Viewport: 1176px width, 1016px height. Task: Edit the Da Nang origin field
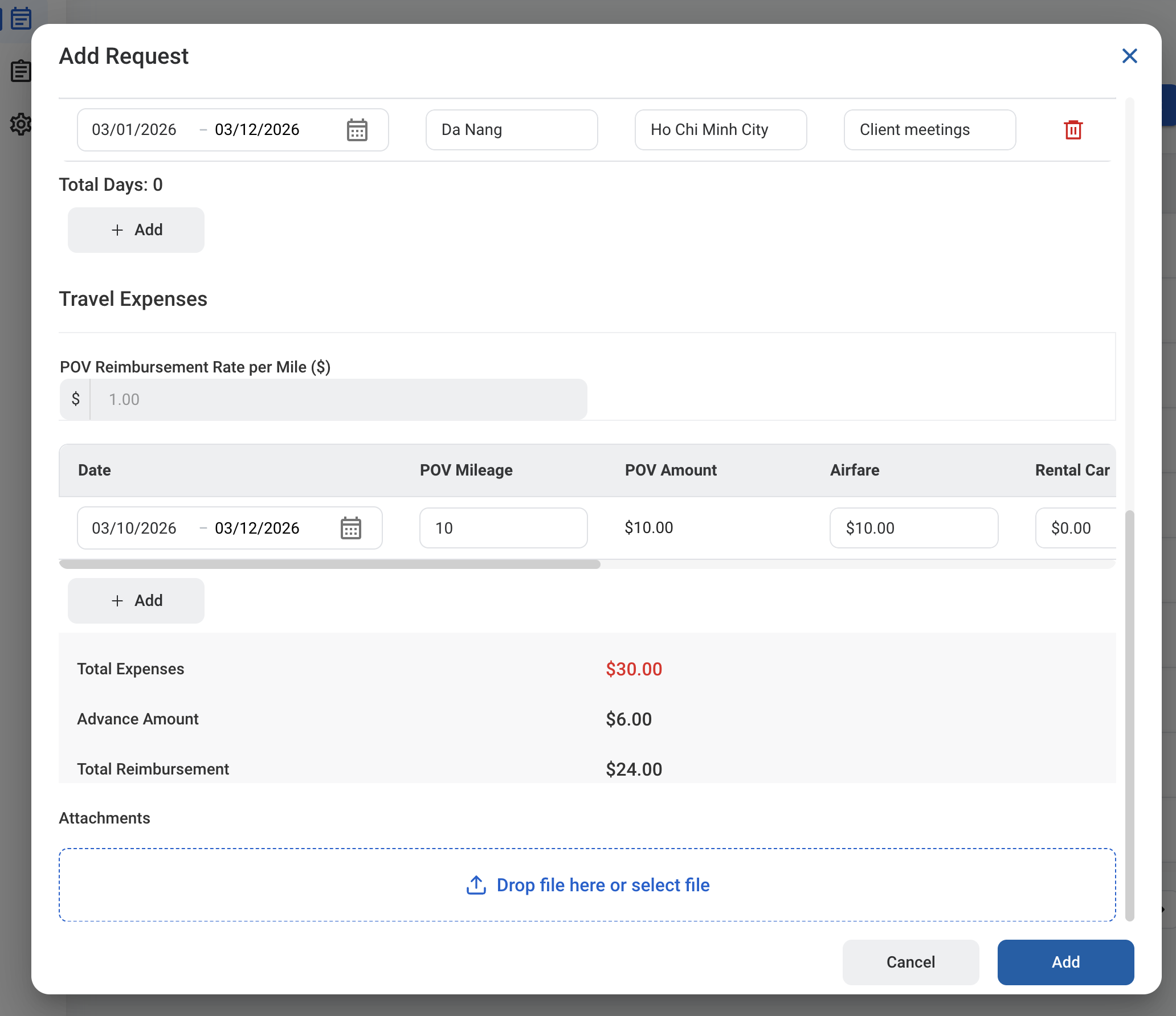click(x=512, y=130)
